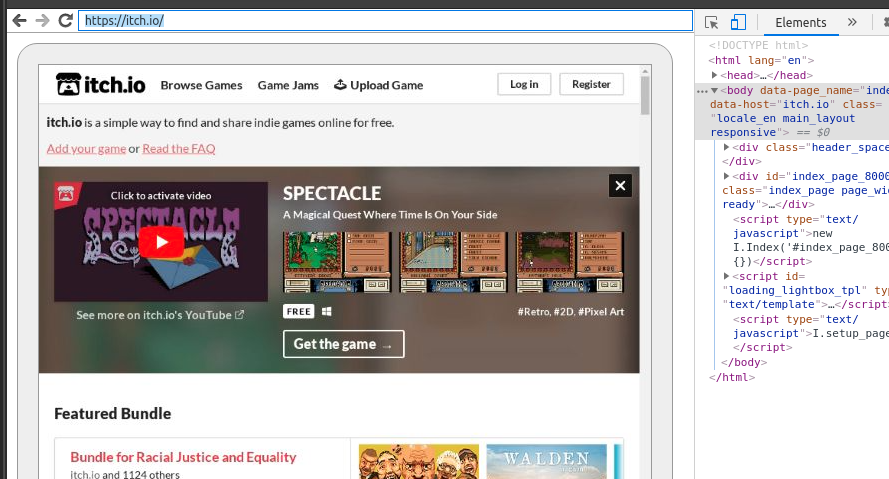Activate the inspect element picker icon
889x479 pixels.
pos(711,23)
